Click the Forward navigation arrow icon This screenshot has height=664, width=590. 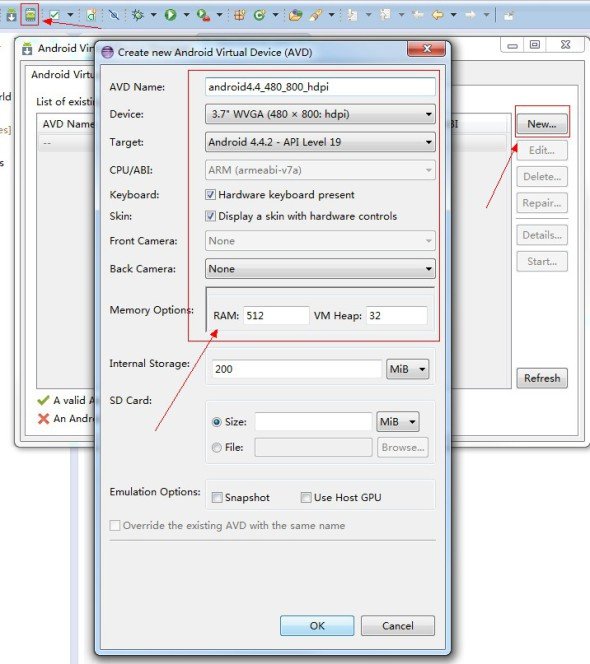(471, 15)
